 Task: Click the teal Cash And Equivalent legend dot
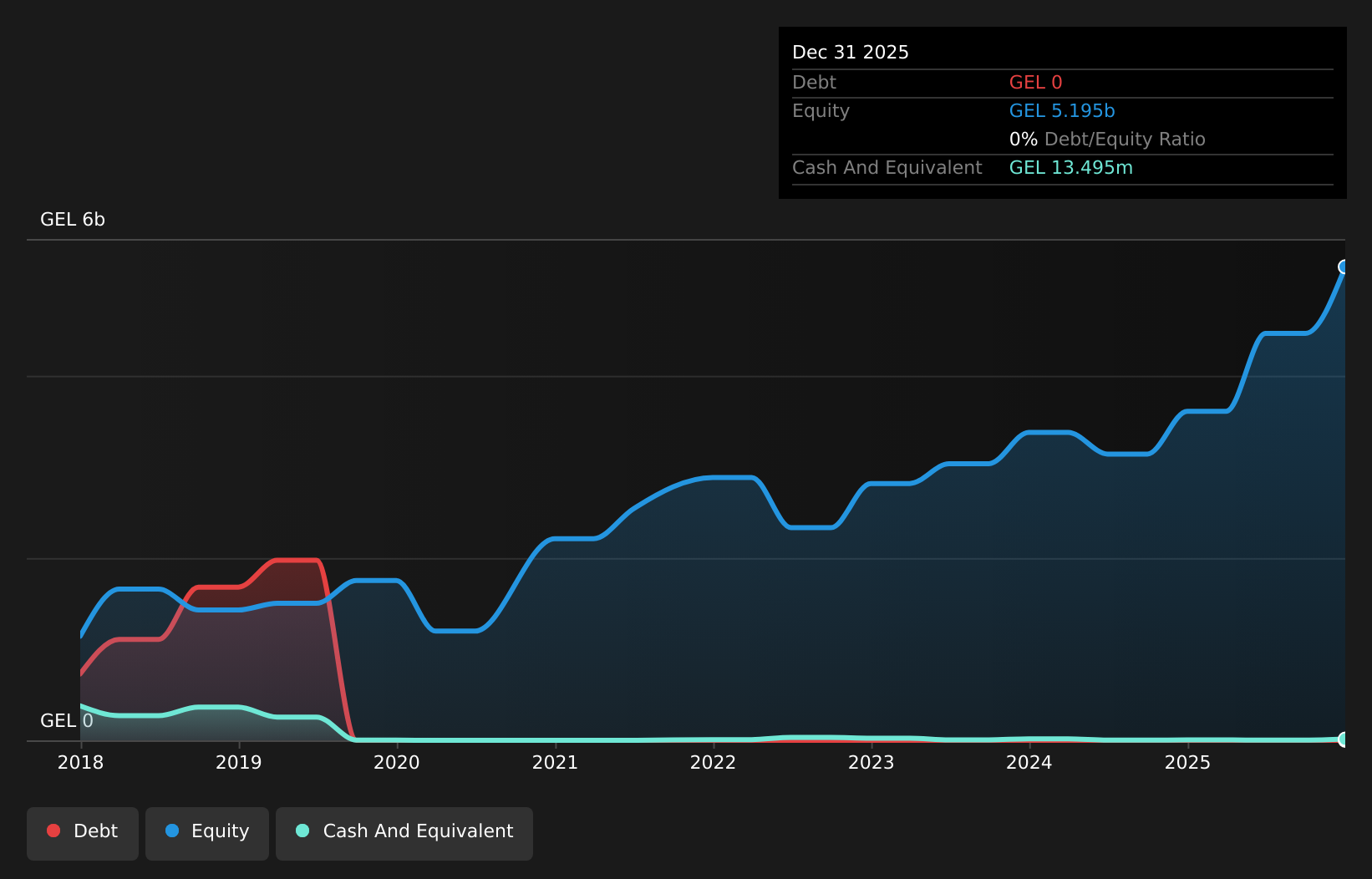point(302,831)
